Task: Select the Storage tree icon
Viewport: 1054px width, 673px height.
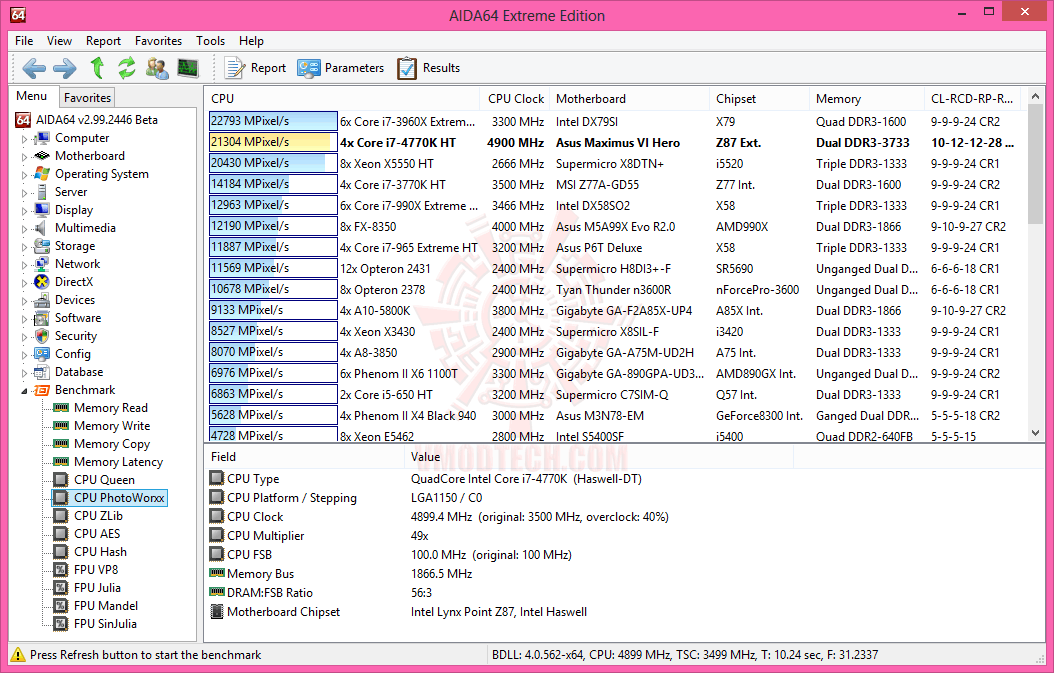Action: coord(42,246)
